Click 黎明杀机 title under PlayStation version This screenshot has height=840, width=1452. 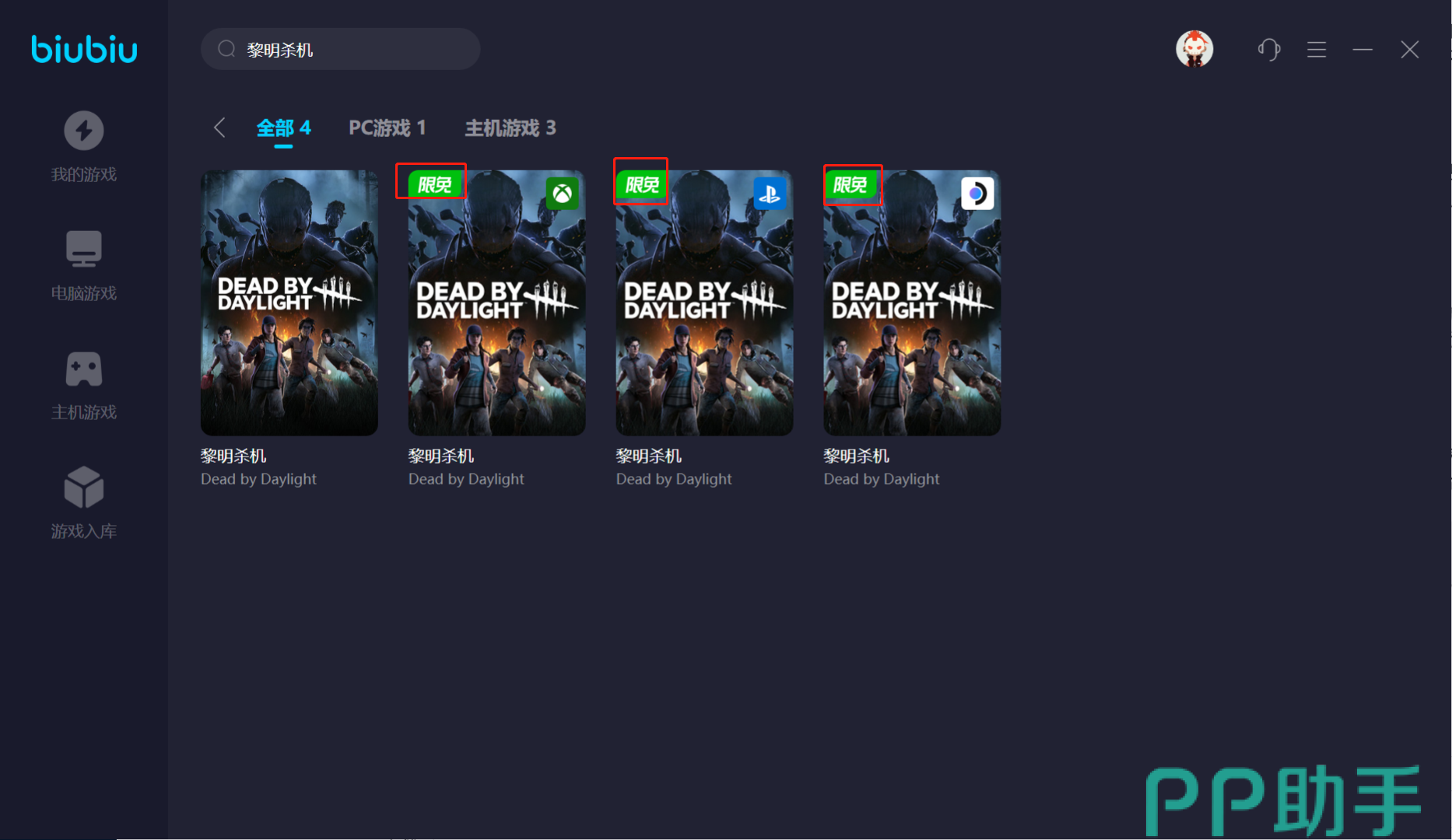[x=648, y=456]
